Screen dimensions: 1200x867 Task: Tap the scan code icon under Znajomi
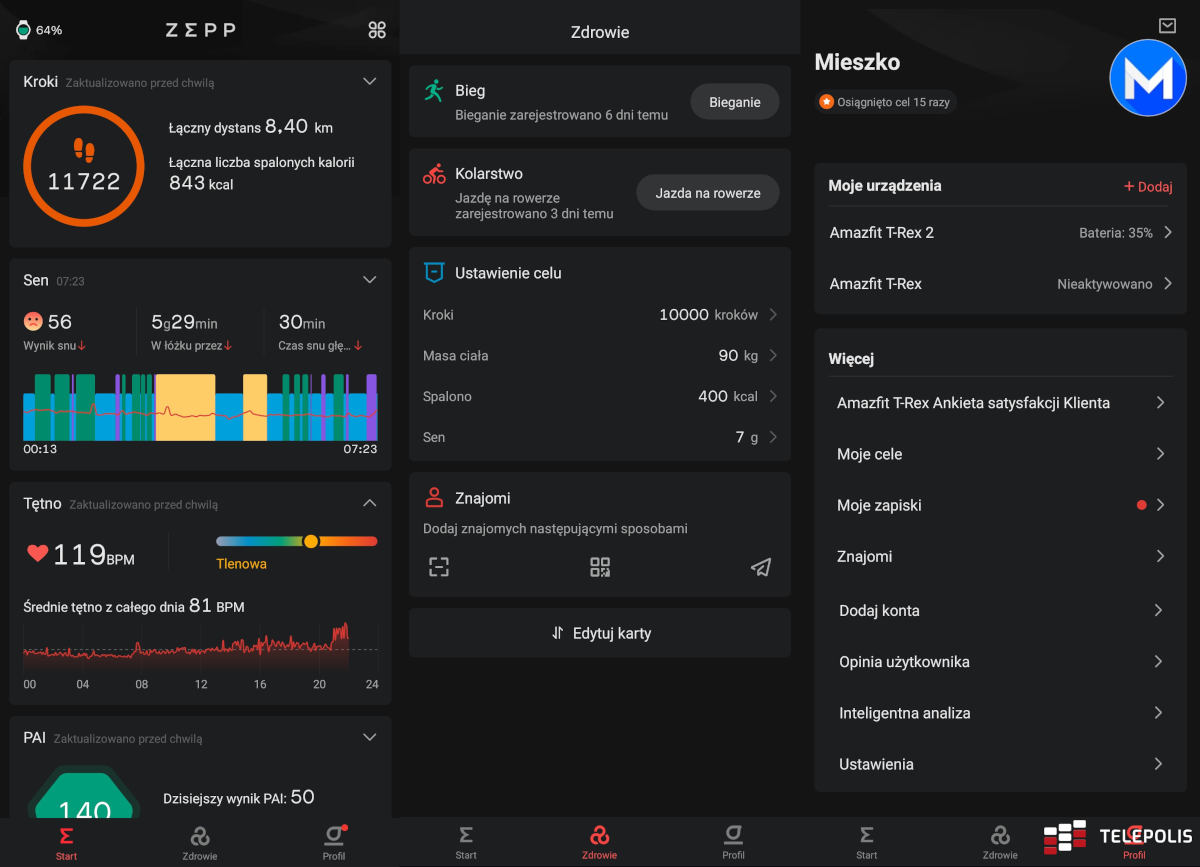(439, 568)
